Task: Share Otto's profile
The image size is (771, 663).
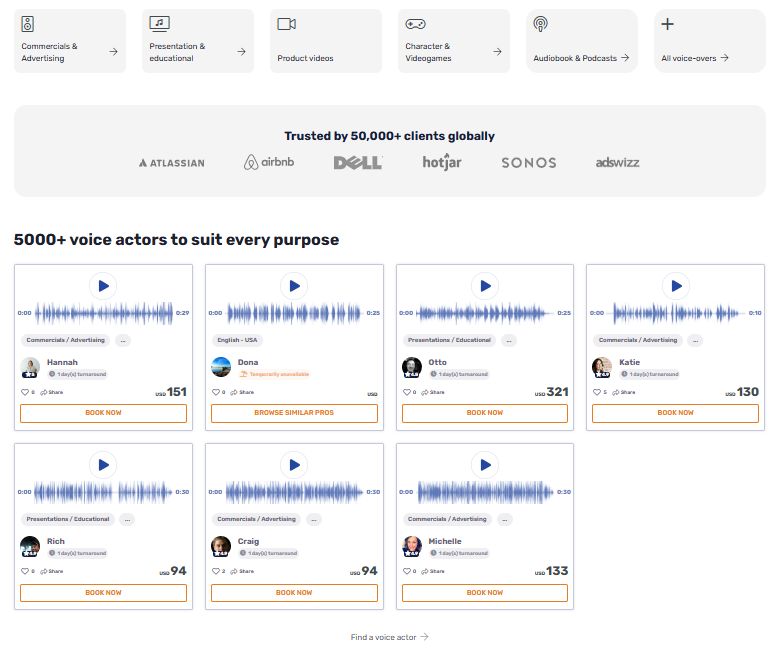Action: (433, 392)
